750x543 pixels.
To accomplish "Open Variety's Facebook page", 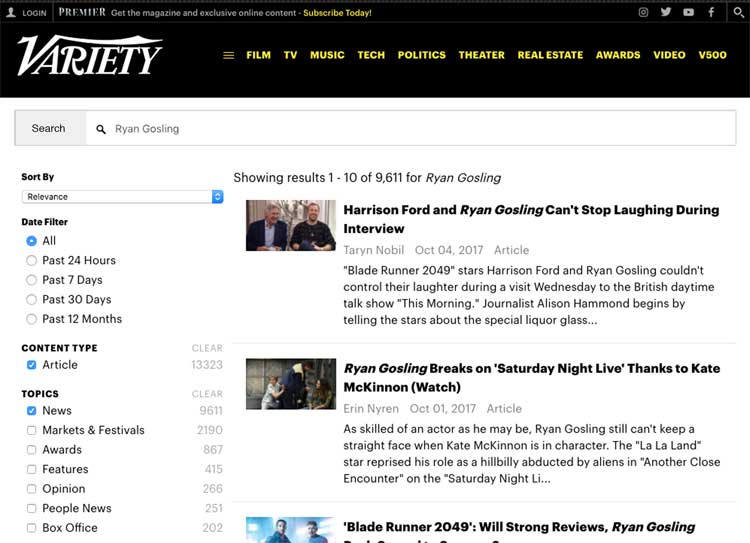I will click(x=711, y=12).
